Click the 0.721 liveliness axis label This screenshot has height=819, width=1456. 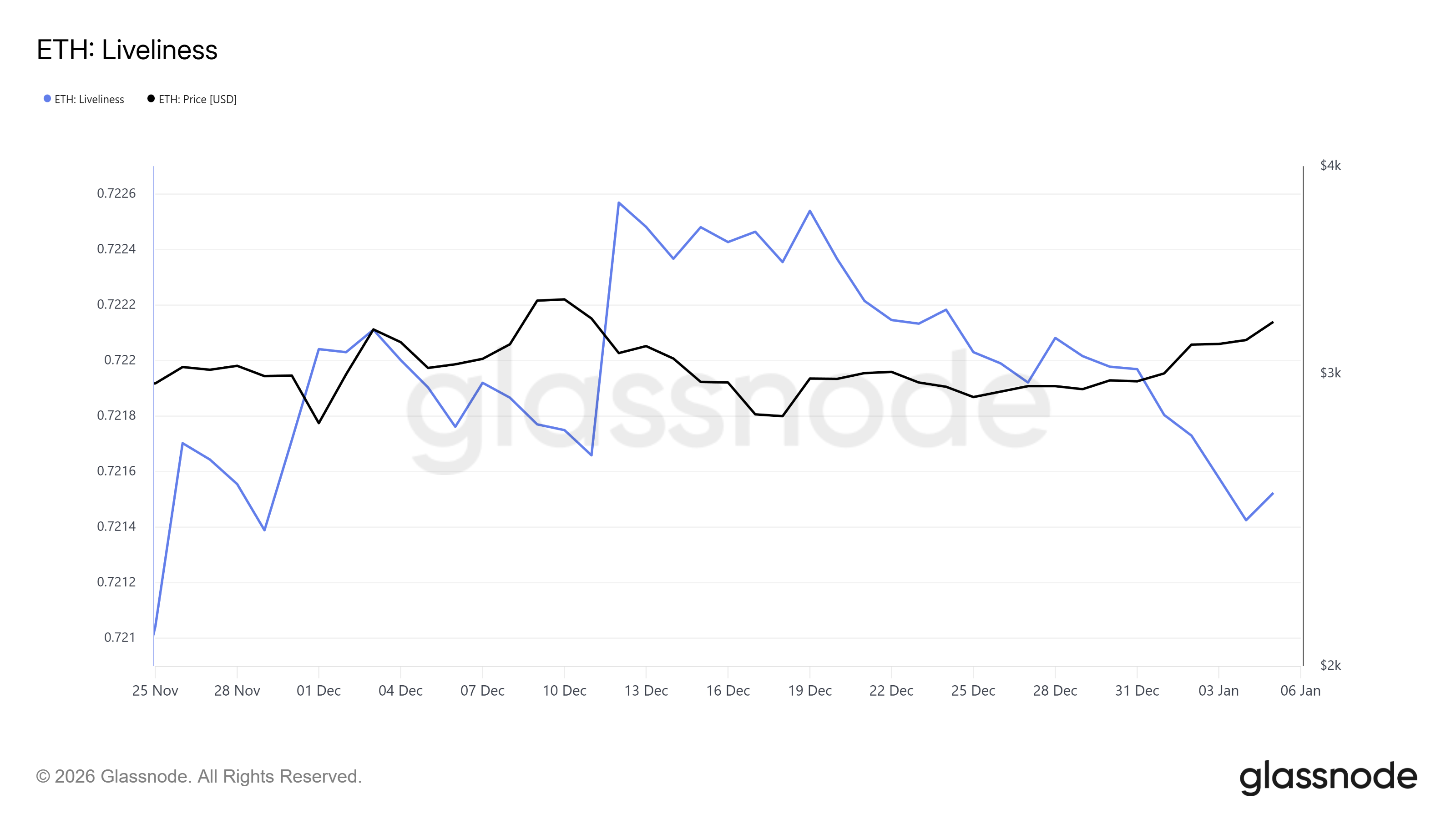(120, 637)
